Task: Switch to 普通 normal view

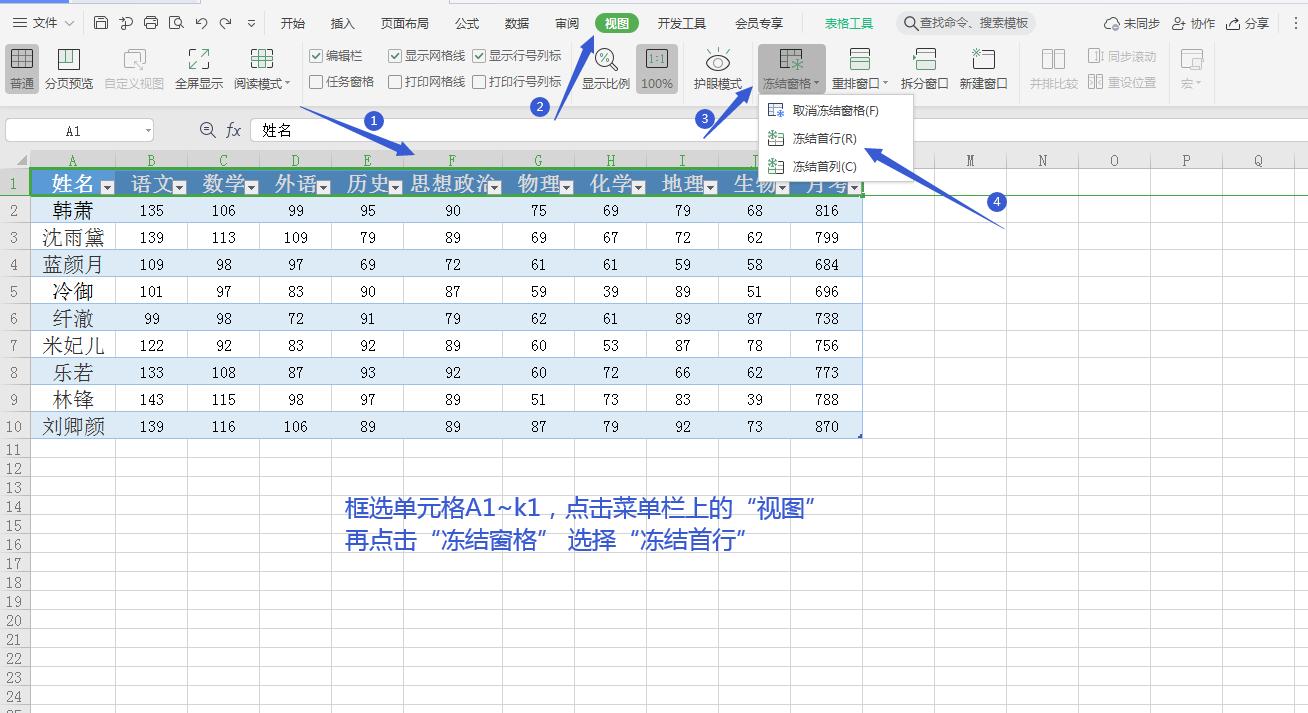Action: coord(21,68)
